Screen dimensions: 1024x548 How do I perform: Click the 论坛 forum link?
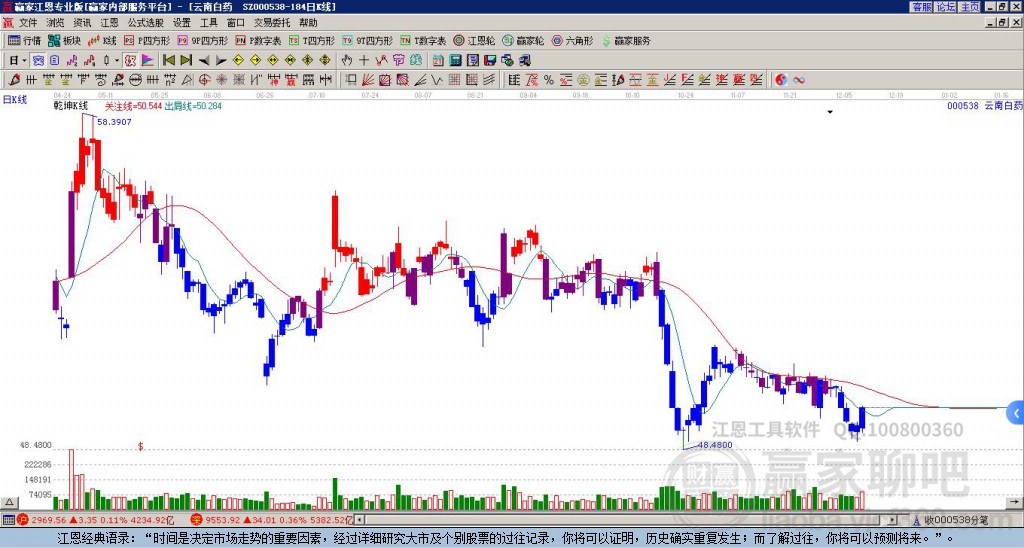pos(946,7)
